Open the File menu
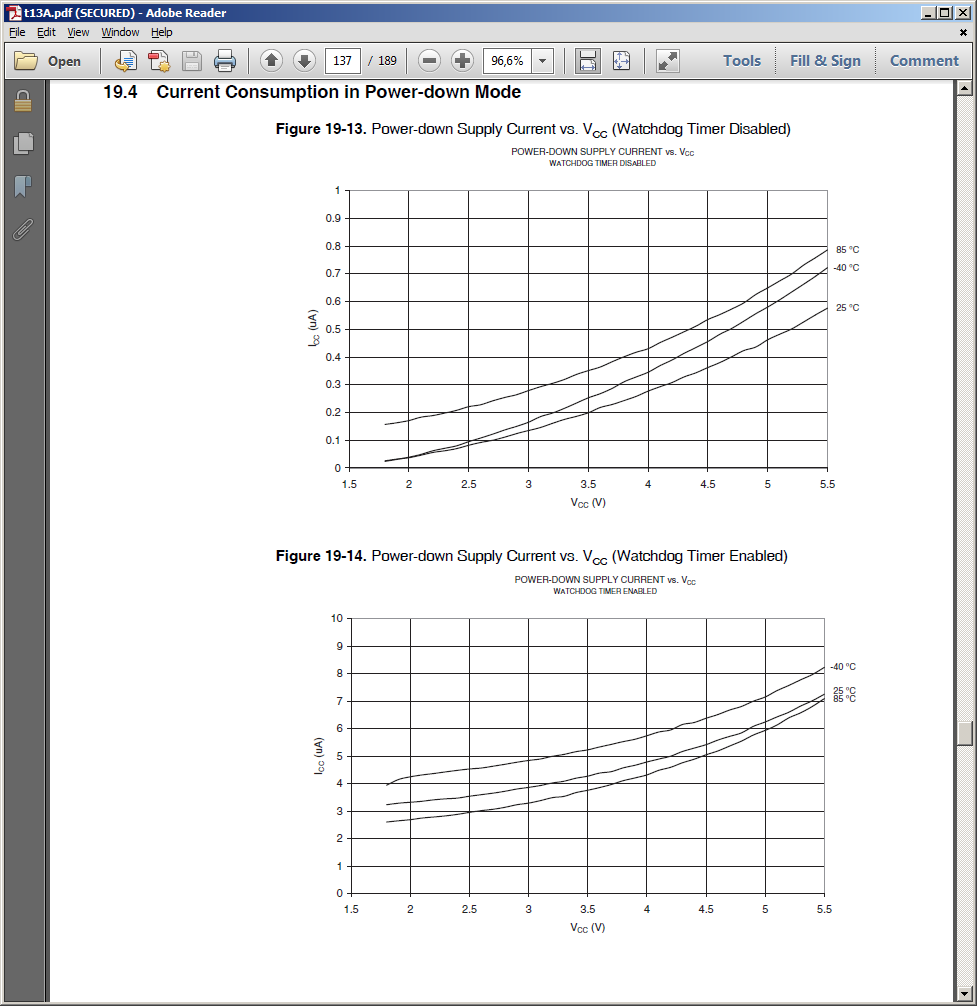This screenshot has height=1006, width=977. (17, 32)
